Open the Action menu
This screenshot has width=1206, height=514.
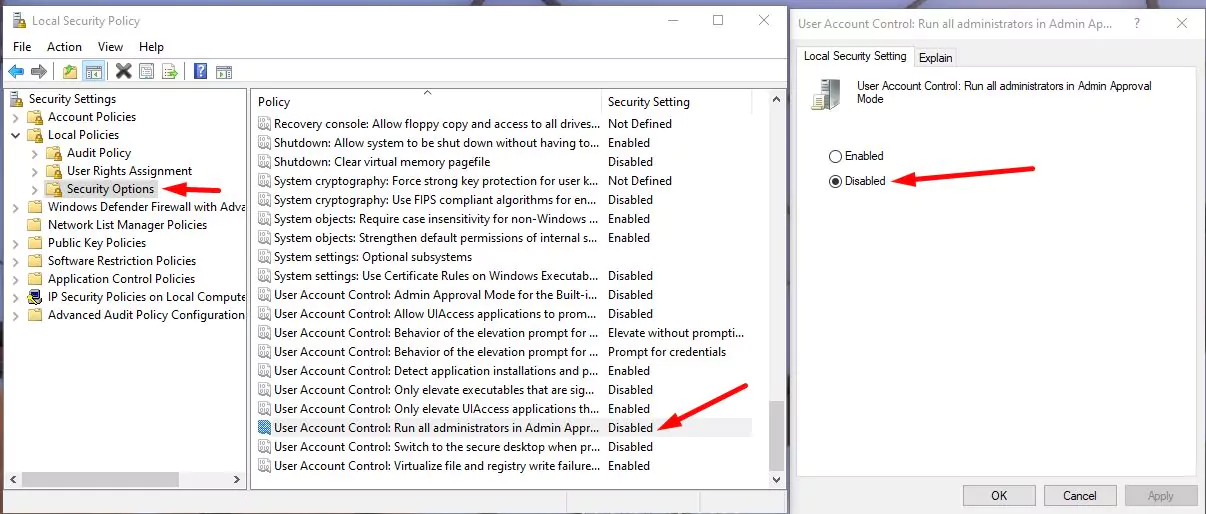[x=64, y=47]
